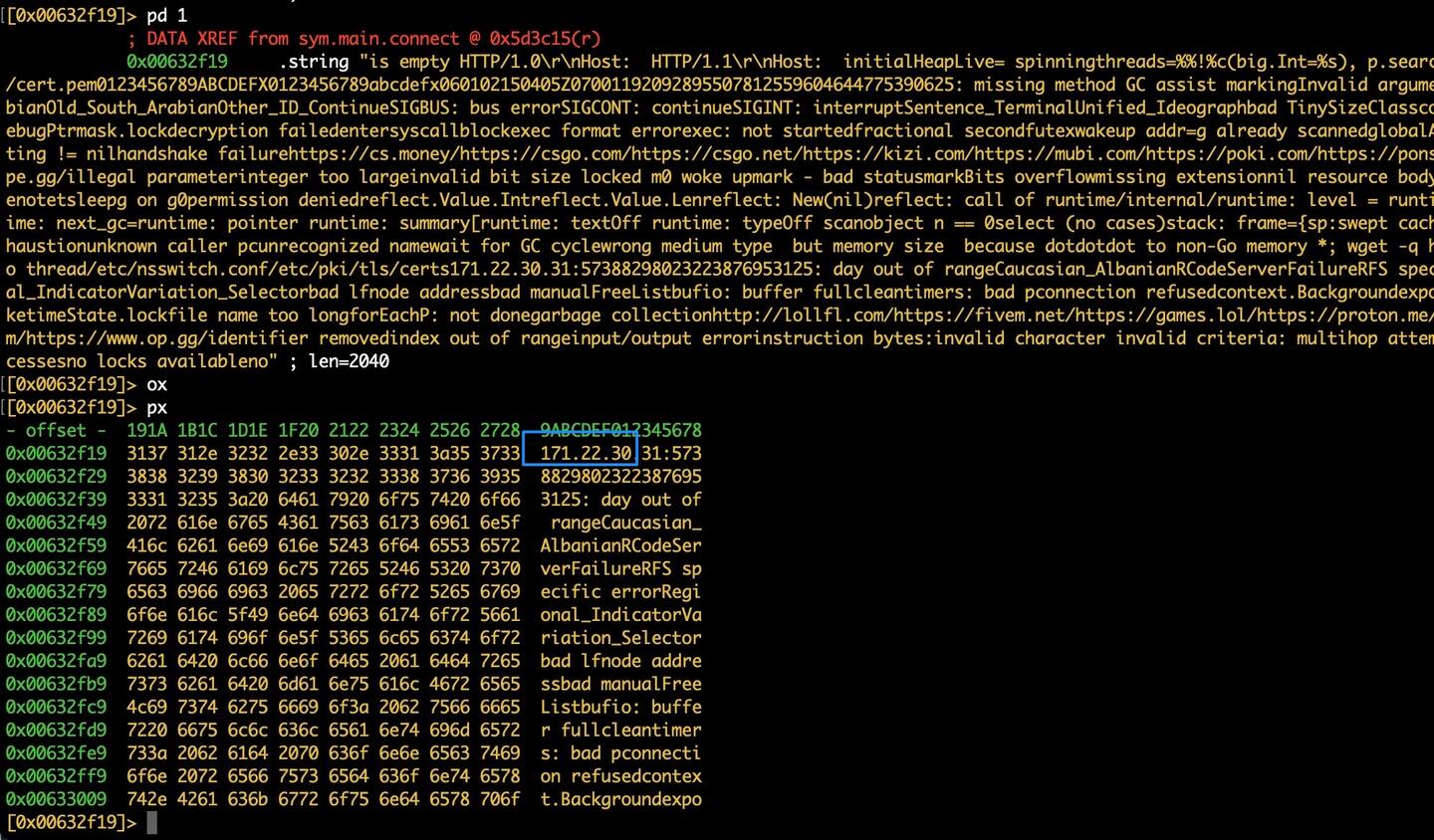Click the 0x5d3c15(r) xref address

pyautogui.click(x=545, y=39)
